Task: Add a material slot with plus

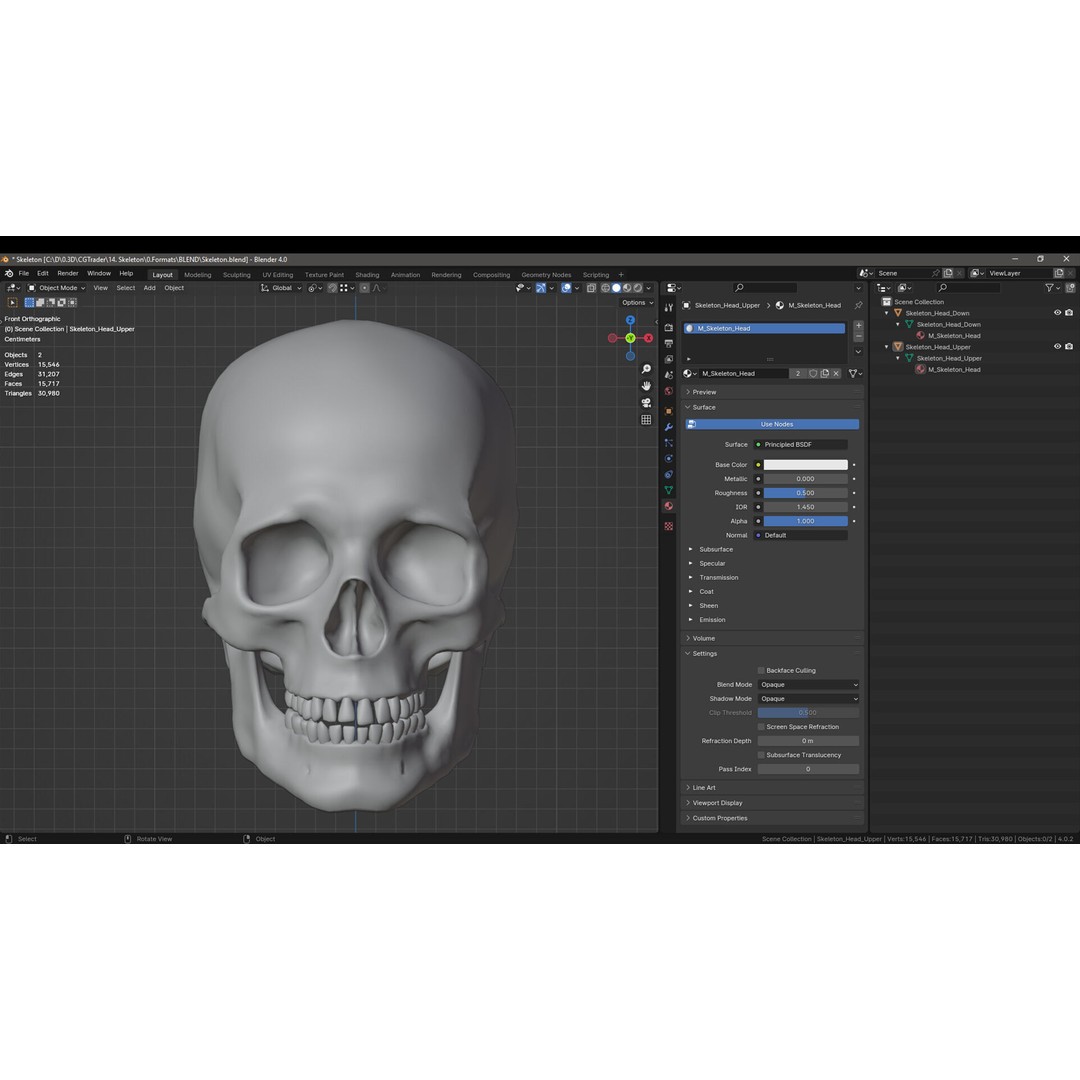Action: click(x=858, y=325)
